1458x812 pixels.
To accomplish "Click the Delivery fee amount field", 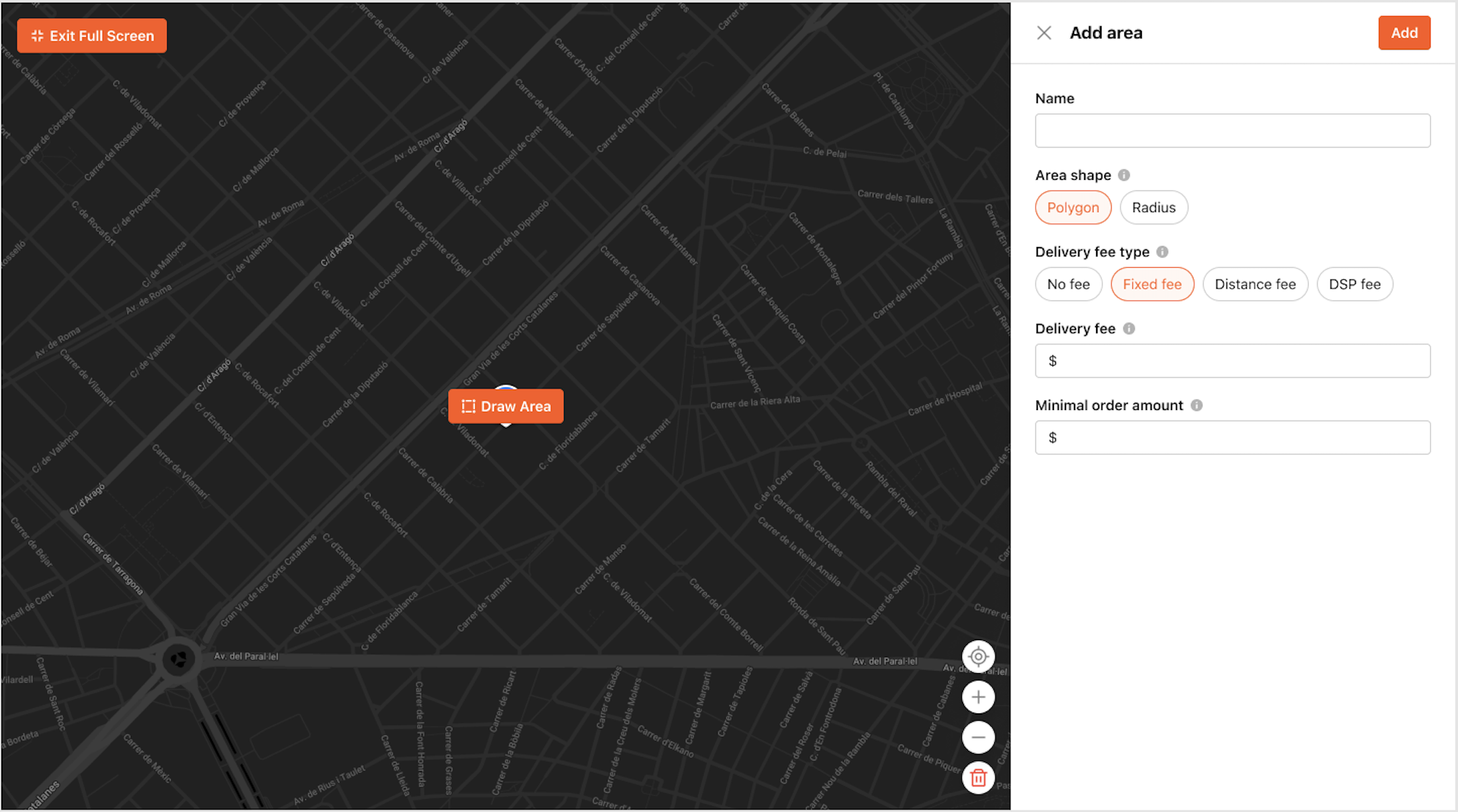I will pyautogui.click(x=1232, y=361).
